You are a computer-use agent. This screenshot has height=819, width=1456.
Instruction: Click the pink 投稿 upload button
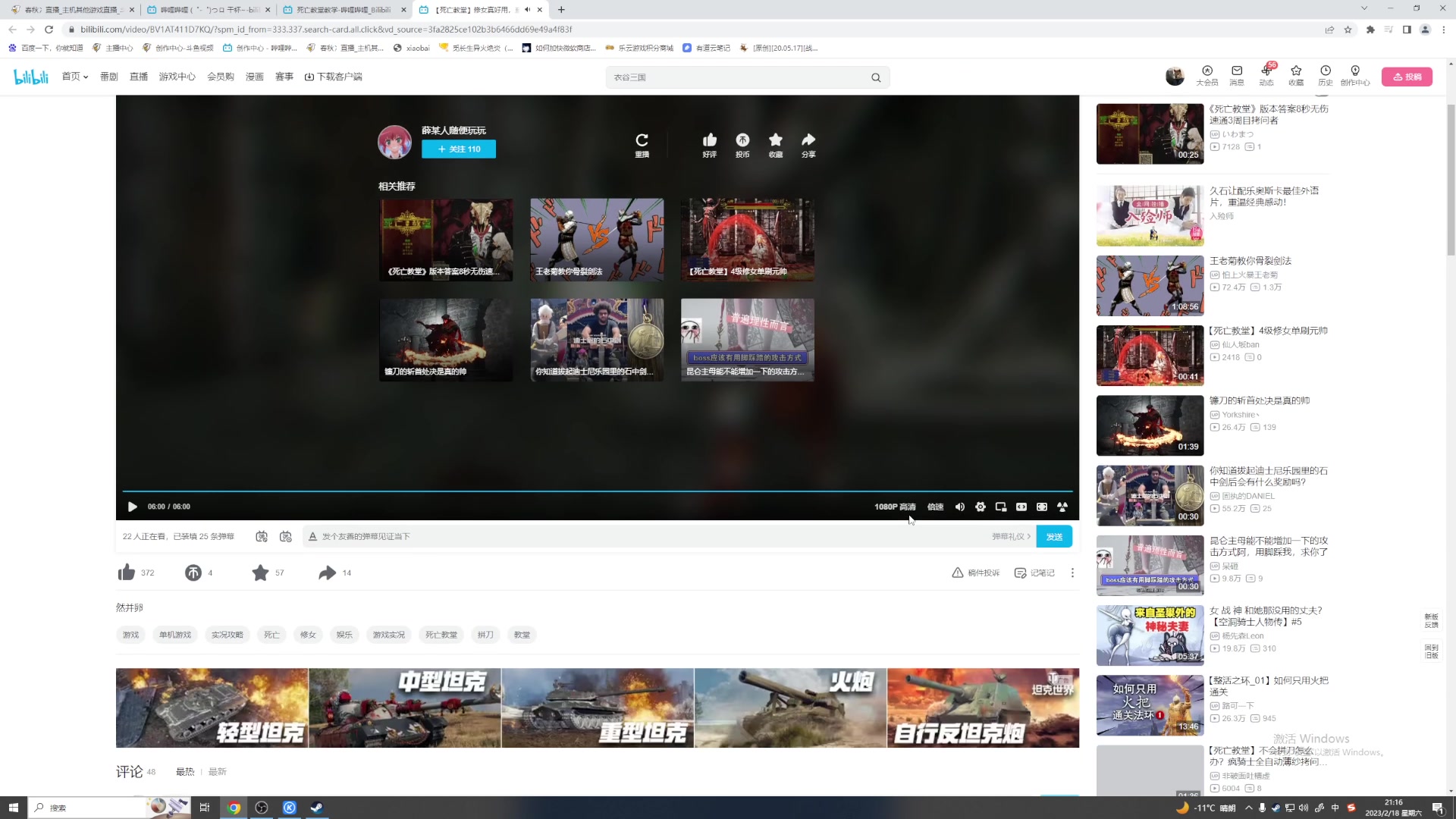[x=1407, y=77]
